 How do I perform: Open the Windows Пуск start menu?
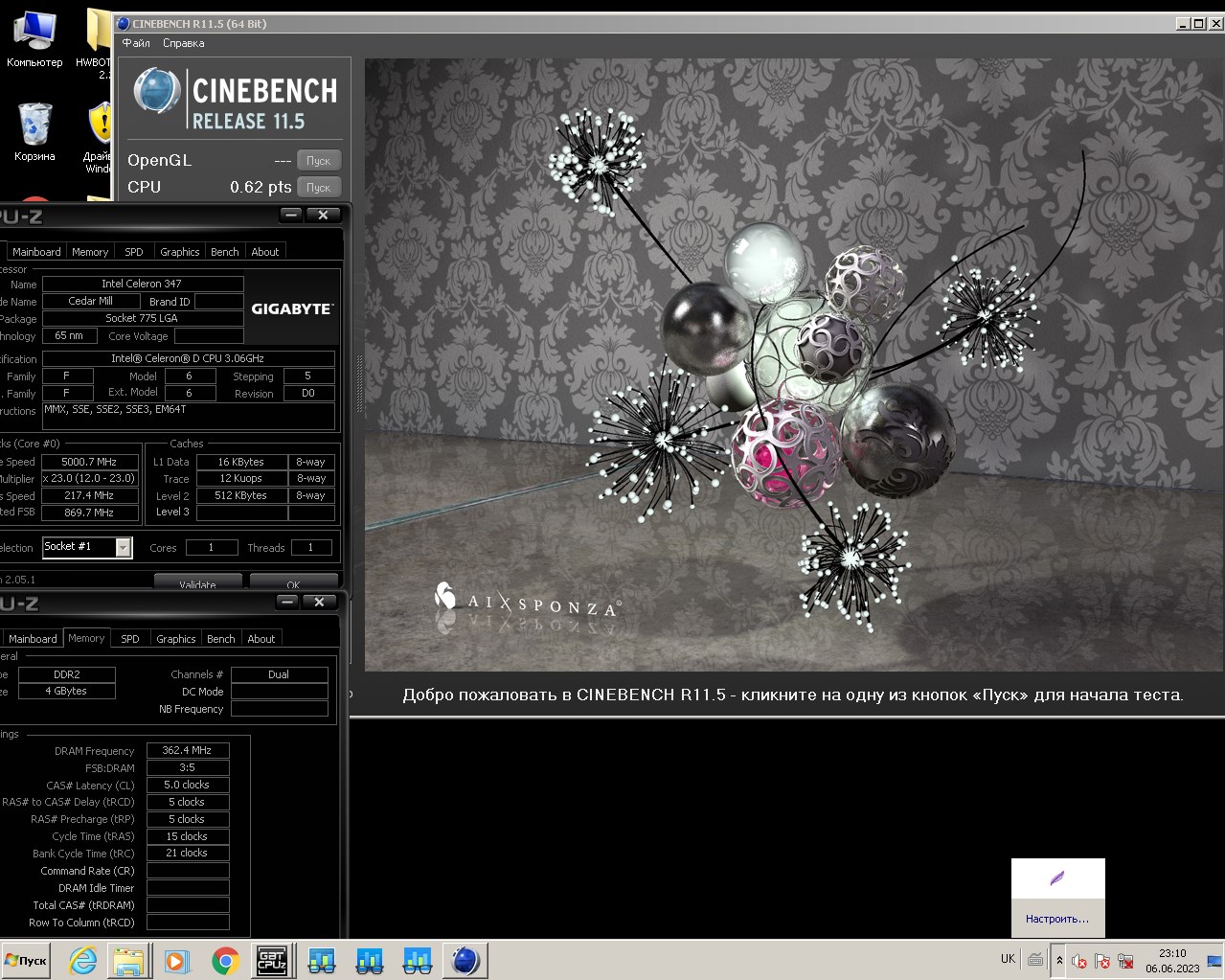26,960
